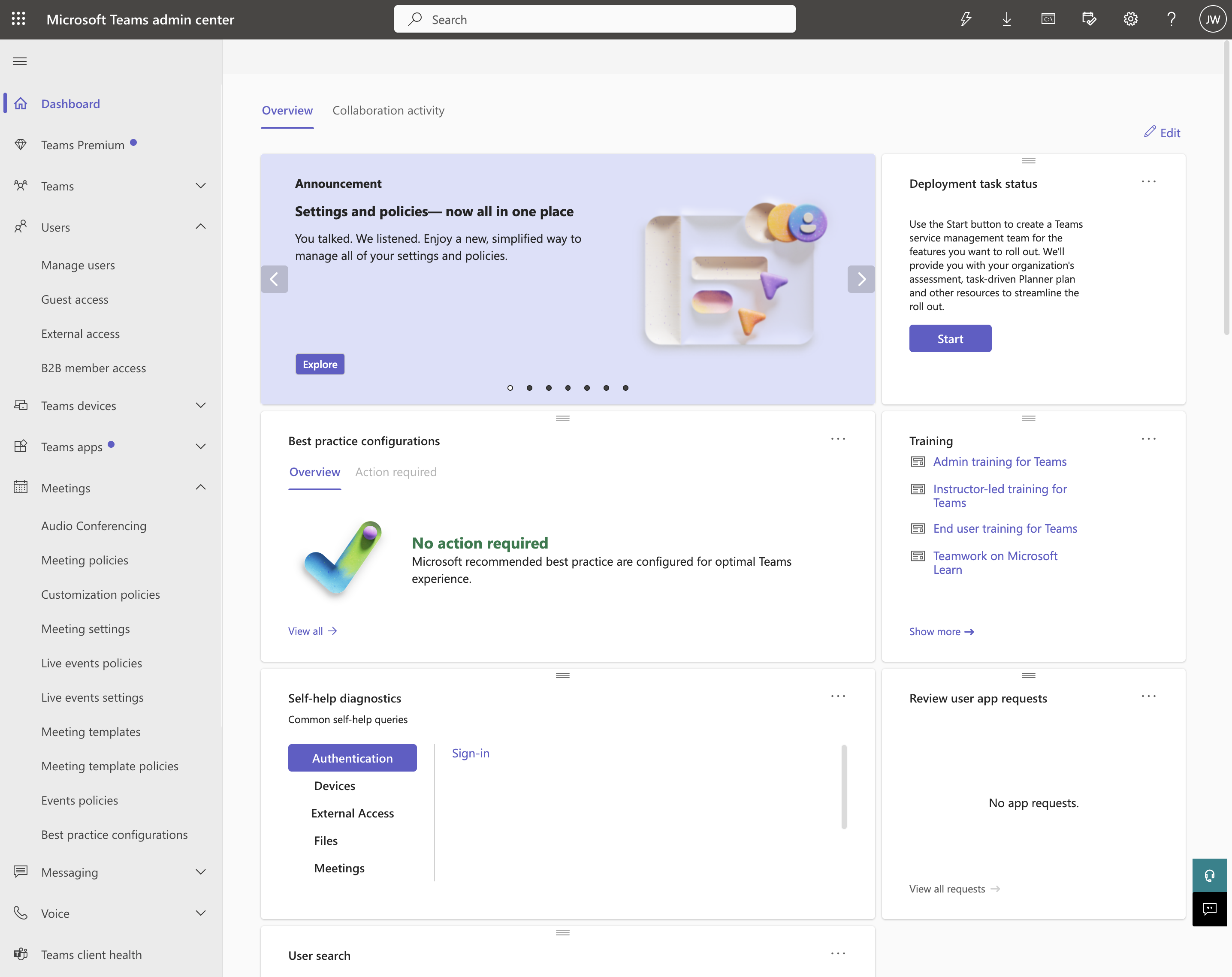Viewport: 1232px width, 977px height.
Task: Open Training card more options
Action: (1149, 439)
